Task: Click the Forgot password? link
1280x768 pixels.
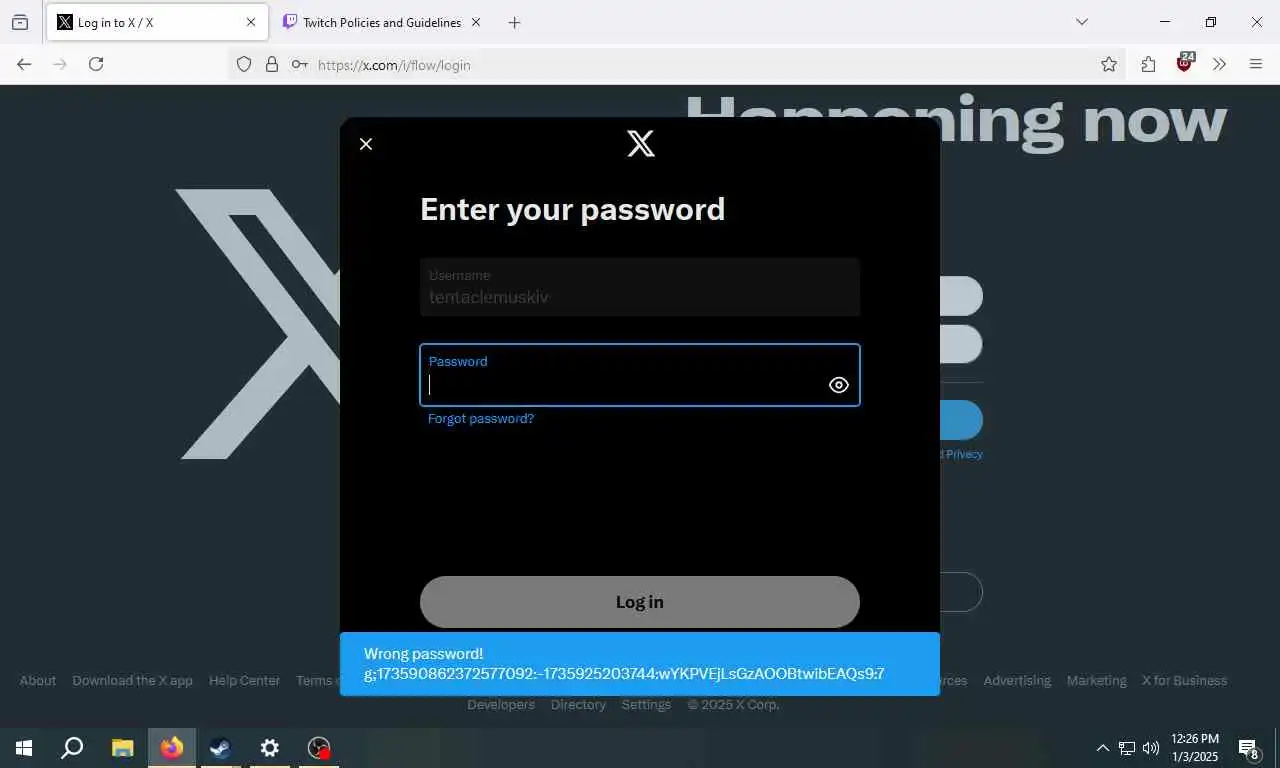Action: pos(481,418)
